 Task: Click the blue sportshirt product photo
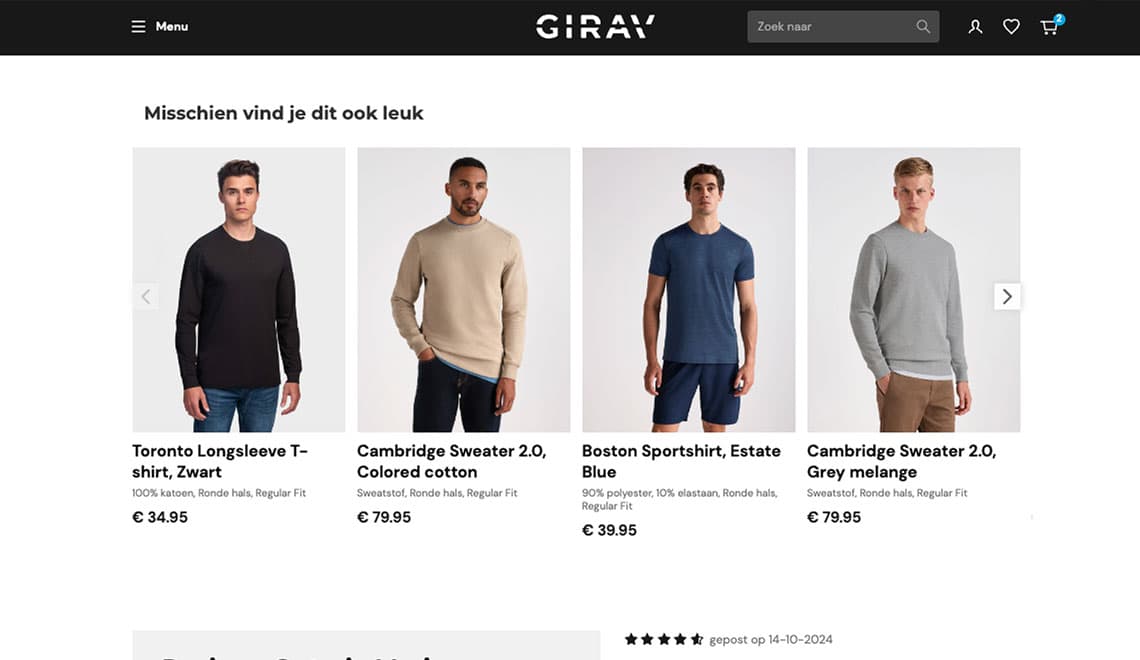tap(689, 290)
